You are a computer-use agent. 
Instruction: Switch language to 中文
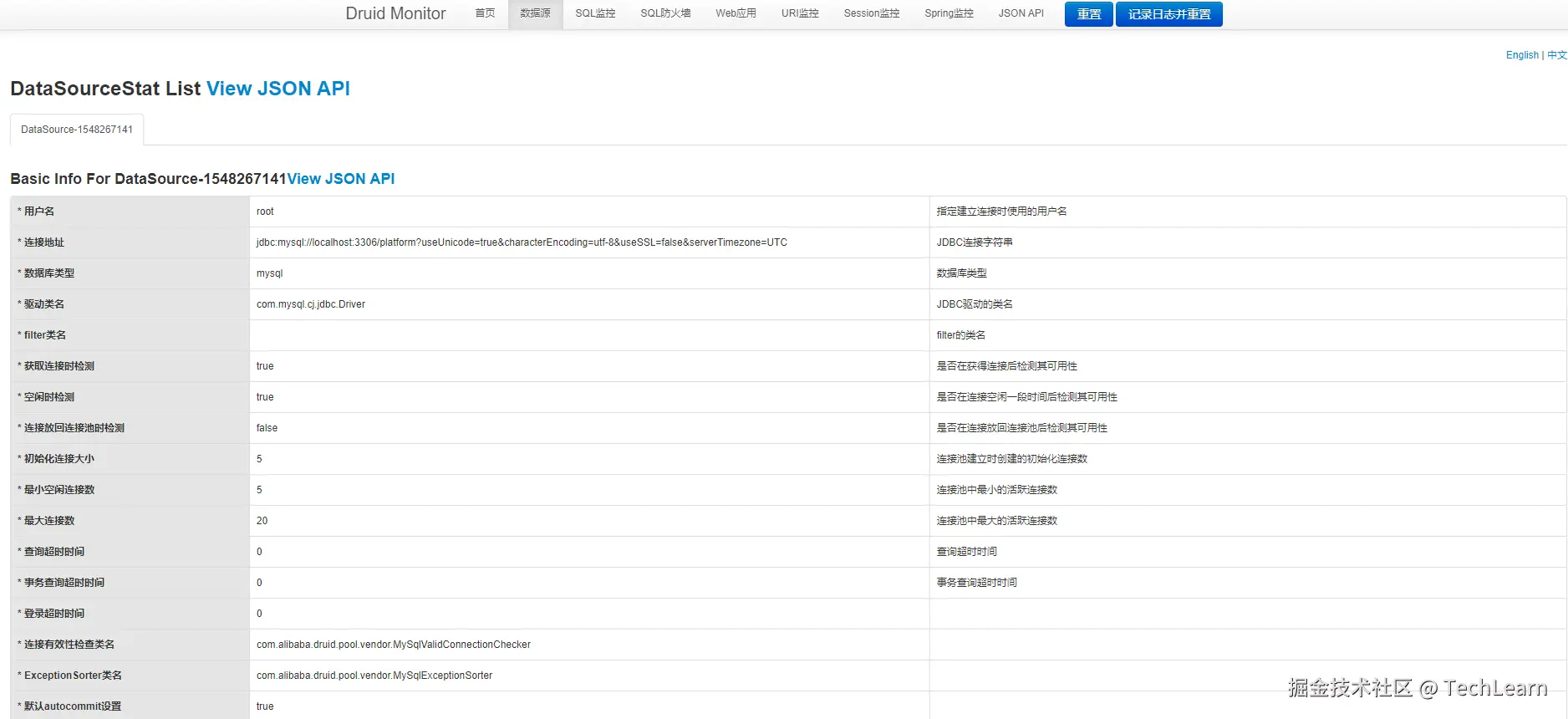tap(1556, 55)
